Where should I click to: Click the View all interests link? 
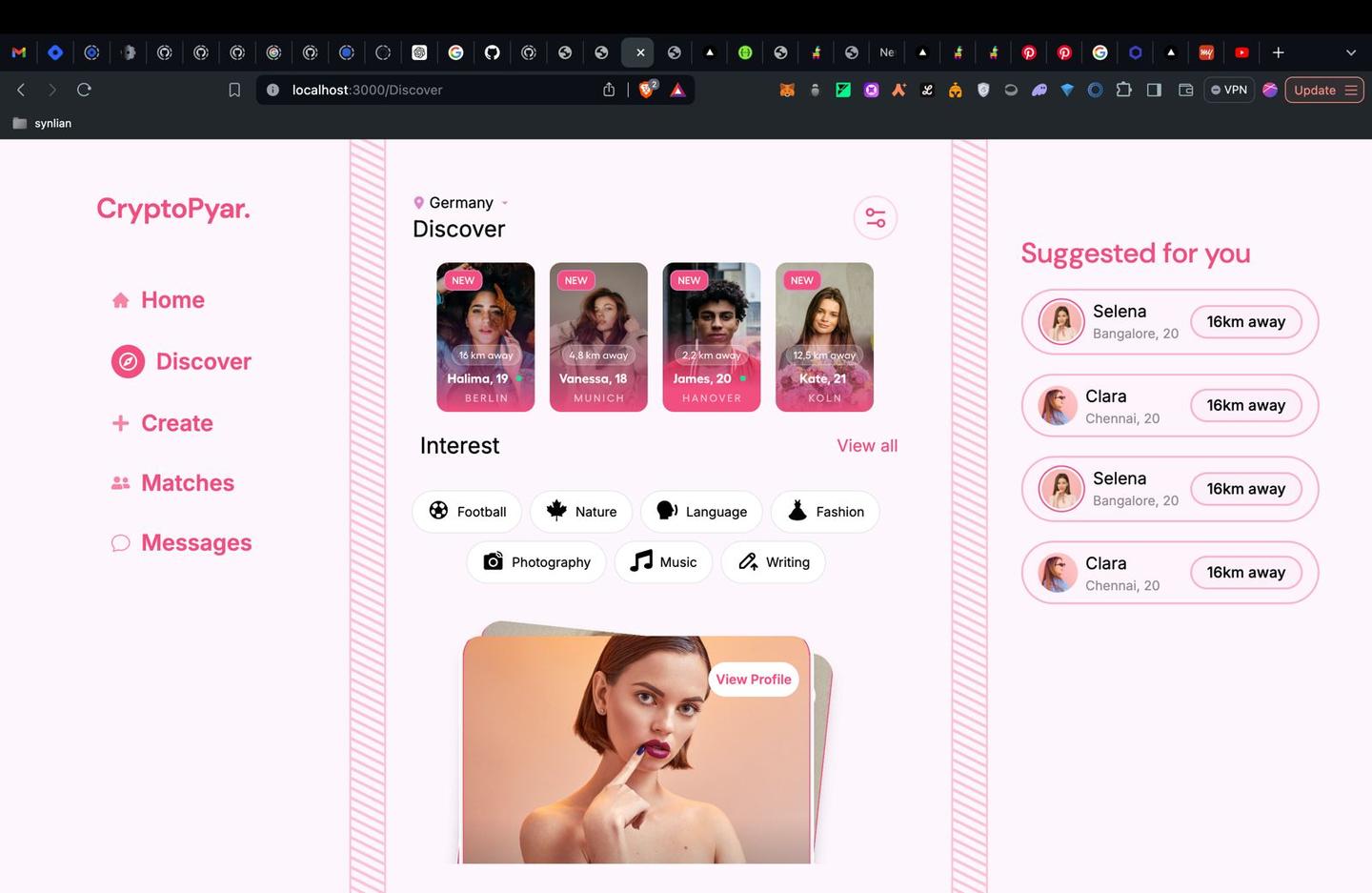[867, 446]
